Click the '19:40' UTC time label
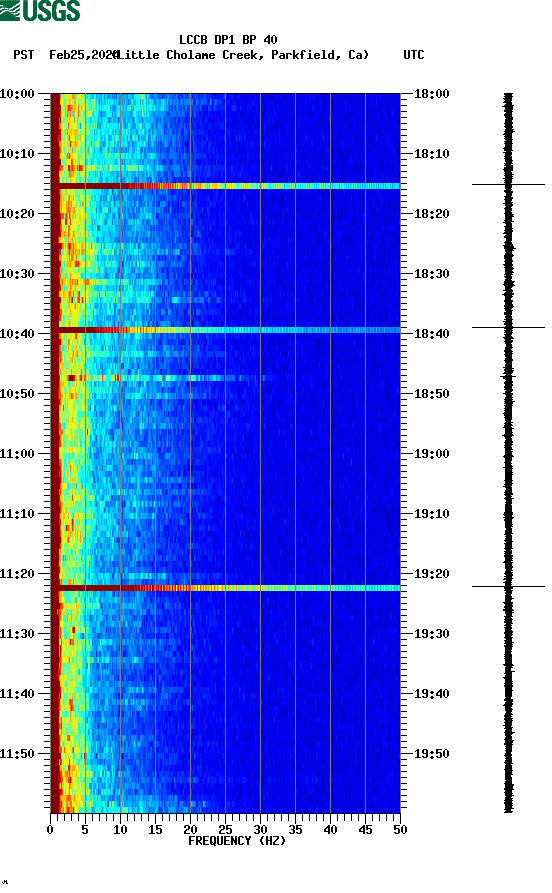This screenshot has width=552, height=893. (x=431, y=694)
